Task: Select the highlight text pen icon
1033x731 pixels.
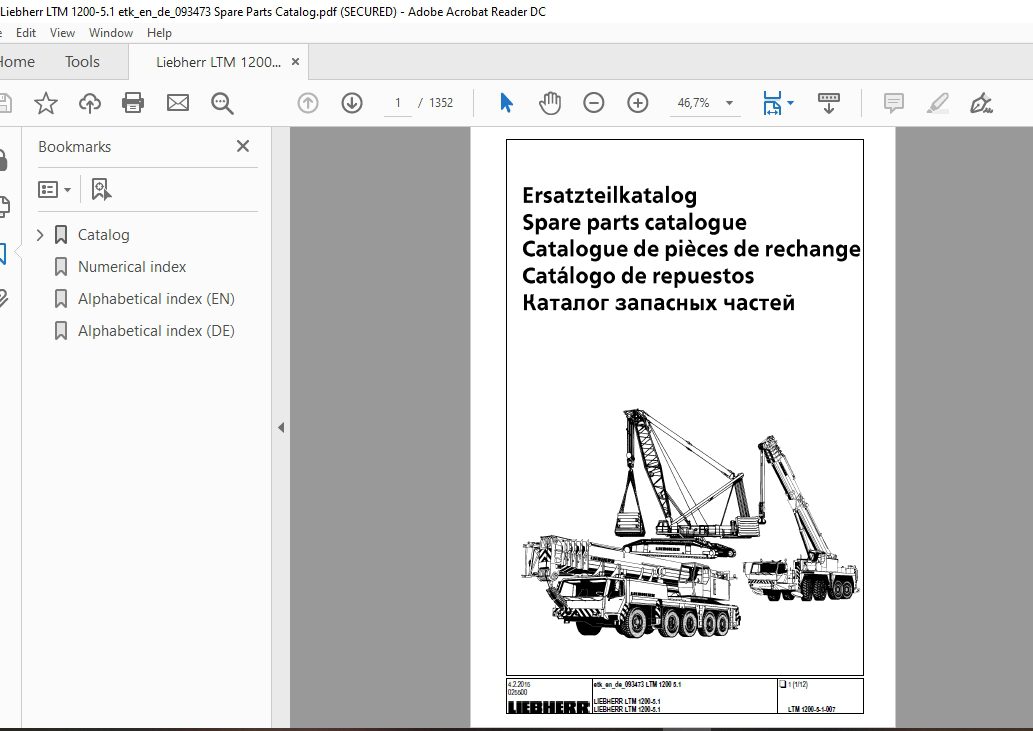Action: [937, 103]
